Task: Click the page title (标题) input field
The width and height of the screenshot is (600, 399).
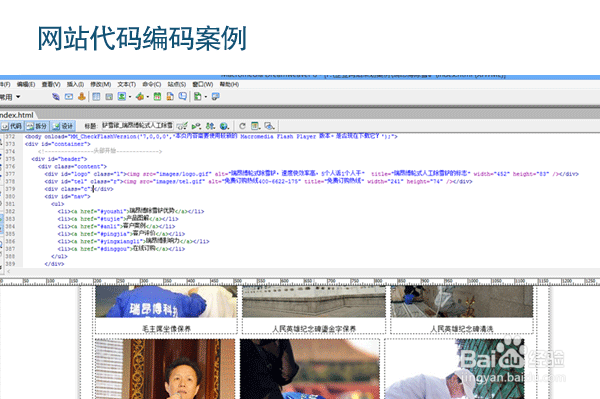Action: (137, 125)
